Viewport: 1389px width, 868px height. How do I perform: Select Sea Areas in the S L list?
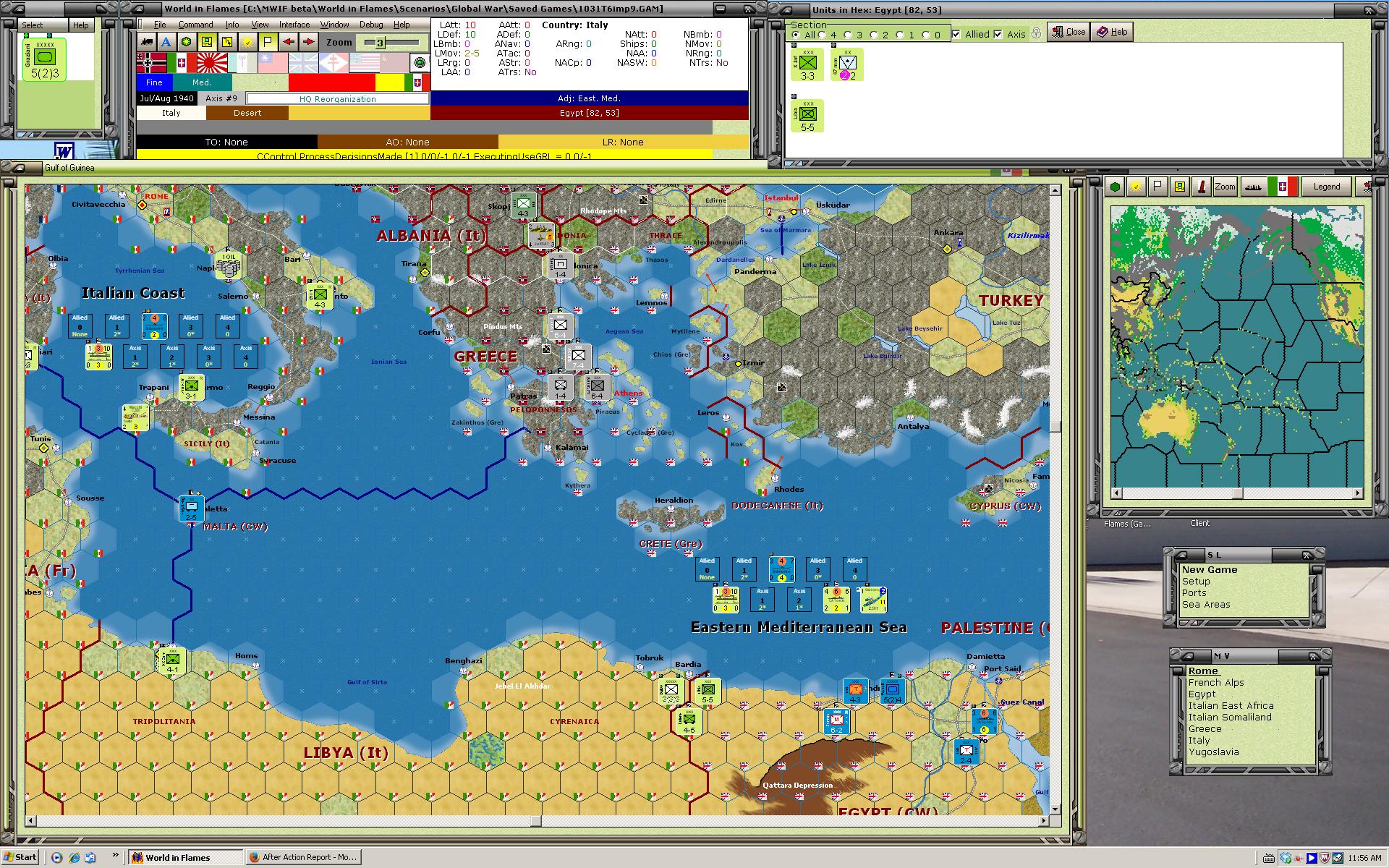(x=1206, y=605)
